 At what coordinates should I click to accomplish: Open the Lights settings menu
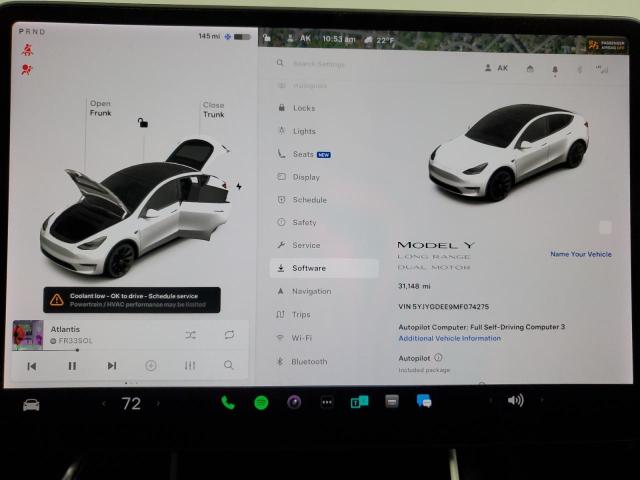point(304,131)
